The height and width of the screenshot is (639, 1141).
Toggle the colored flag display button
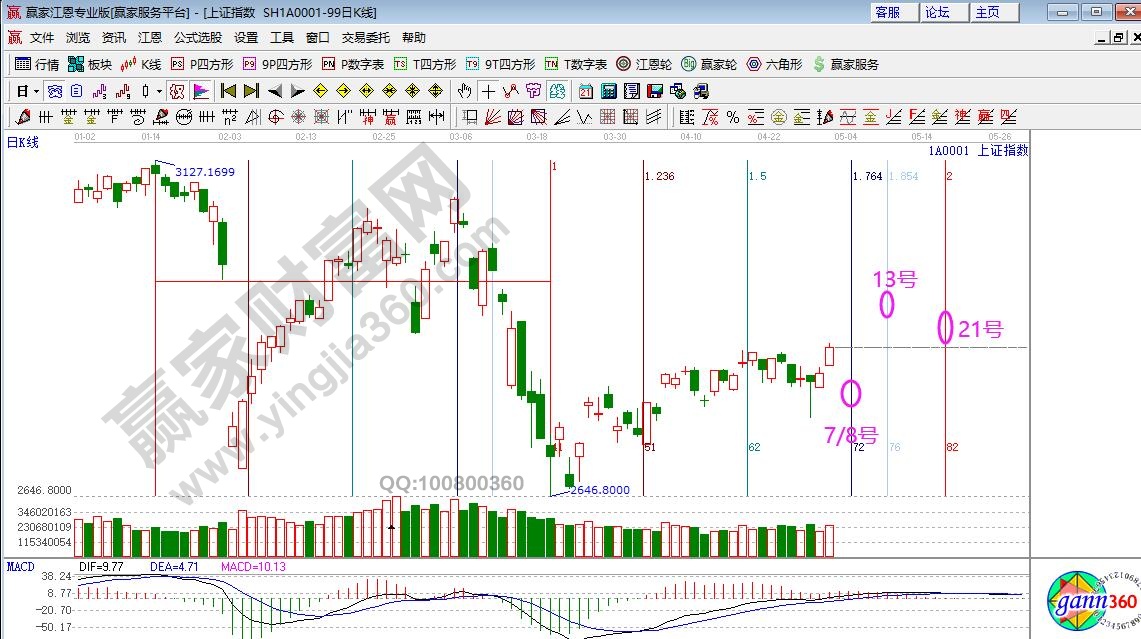click(x=201, y=91)
